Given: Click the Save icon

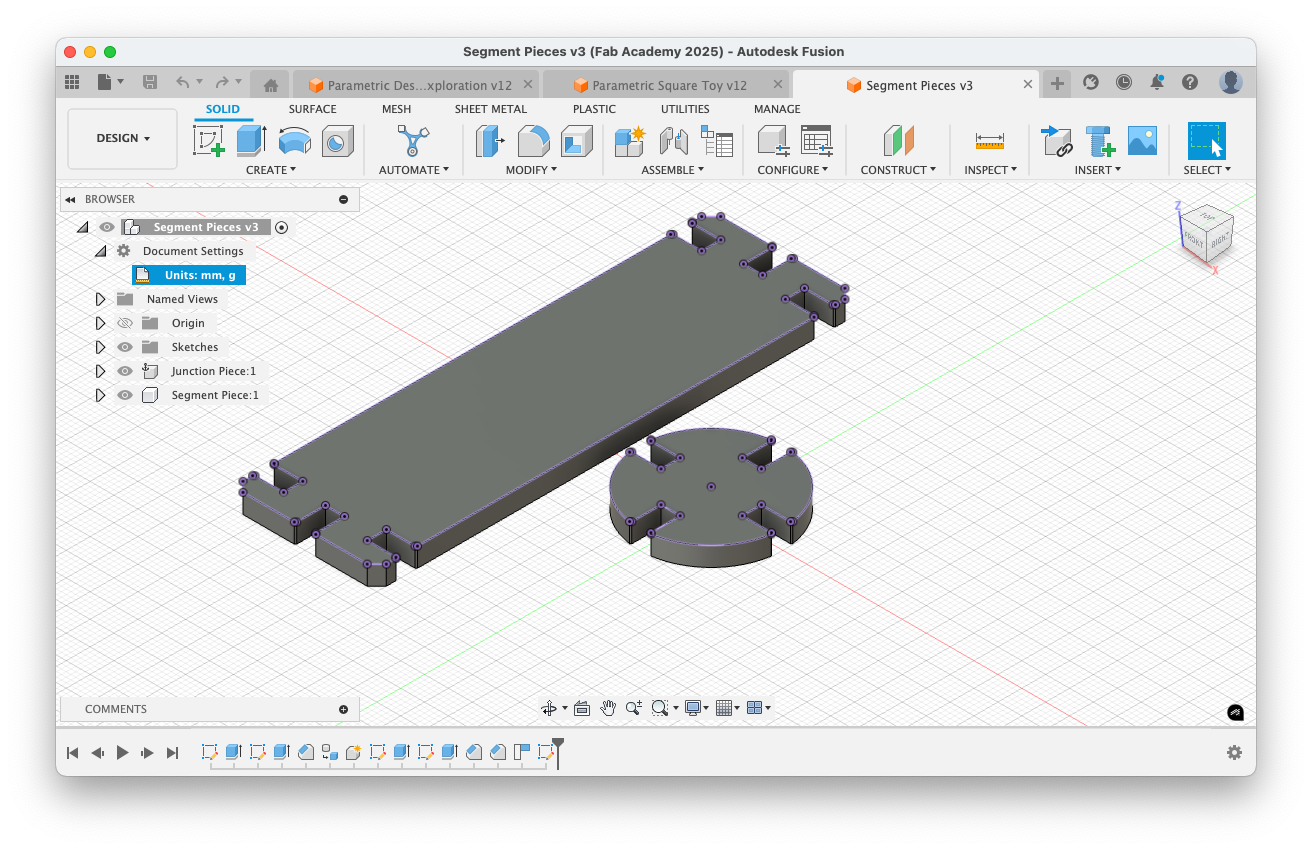Looking at the screenshot, I should [150, 82].
